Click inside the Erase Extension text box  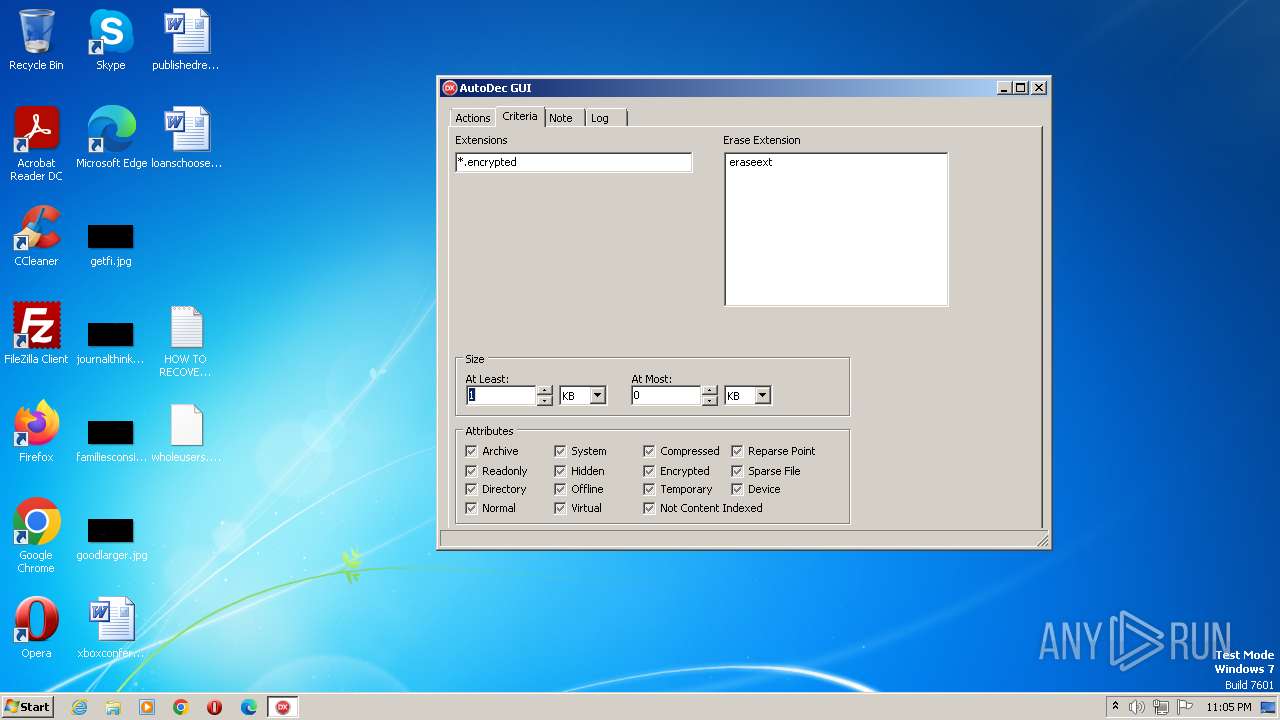tap(836, 229)
